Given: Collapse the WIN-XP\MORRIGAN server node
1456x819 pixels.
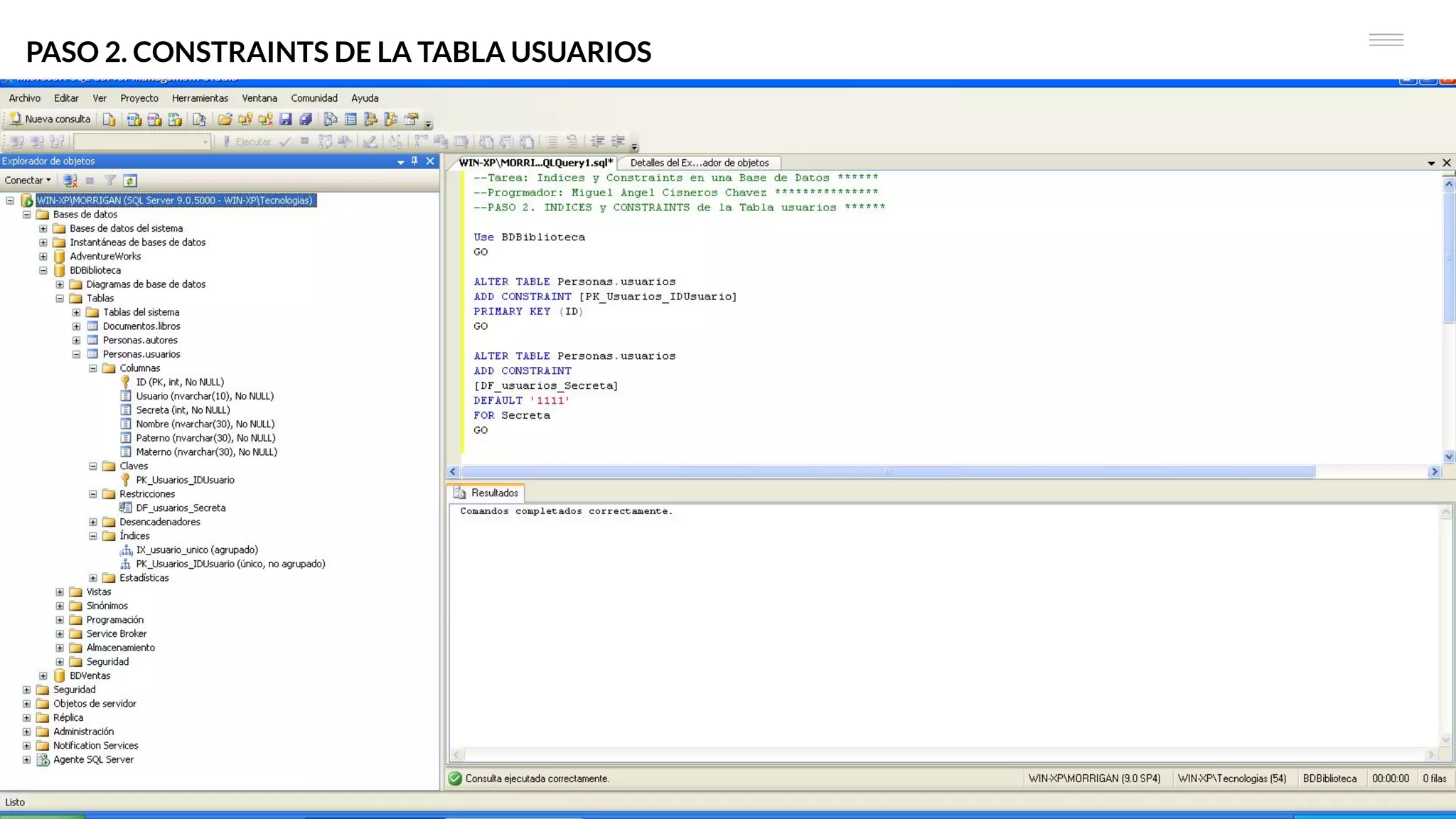Looking at the screenshot, I should (x=10, y=200).
